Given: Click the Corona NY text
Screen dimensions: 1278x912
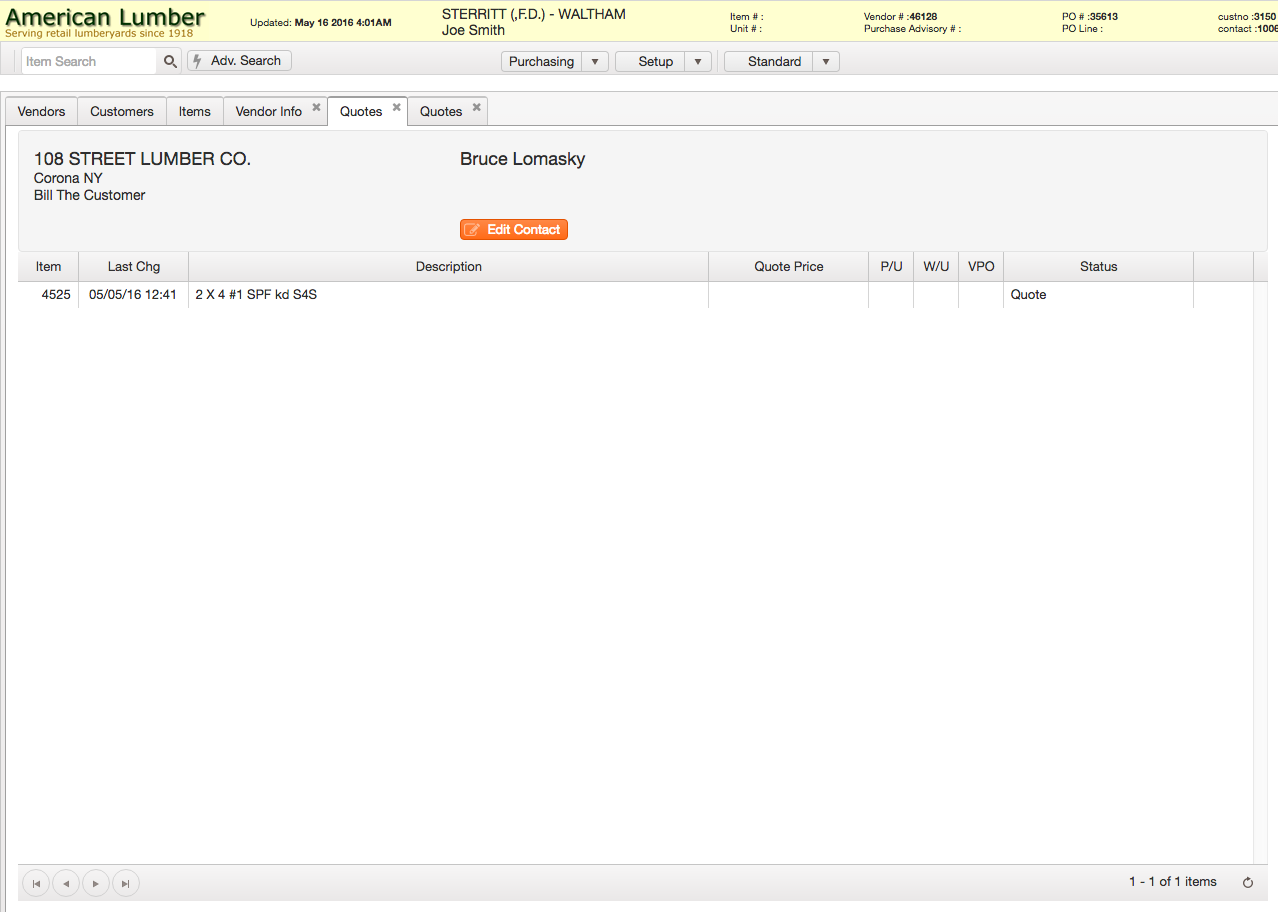Looking at the screenshot, I should coord(68,178).
